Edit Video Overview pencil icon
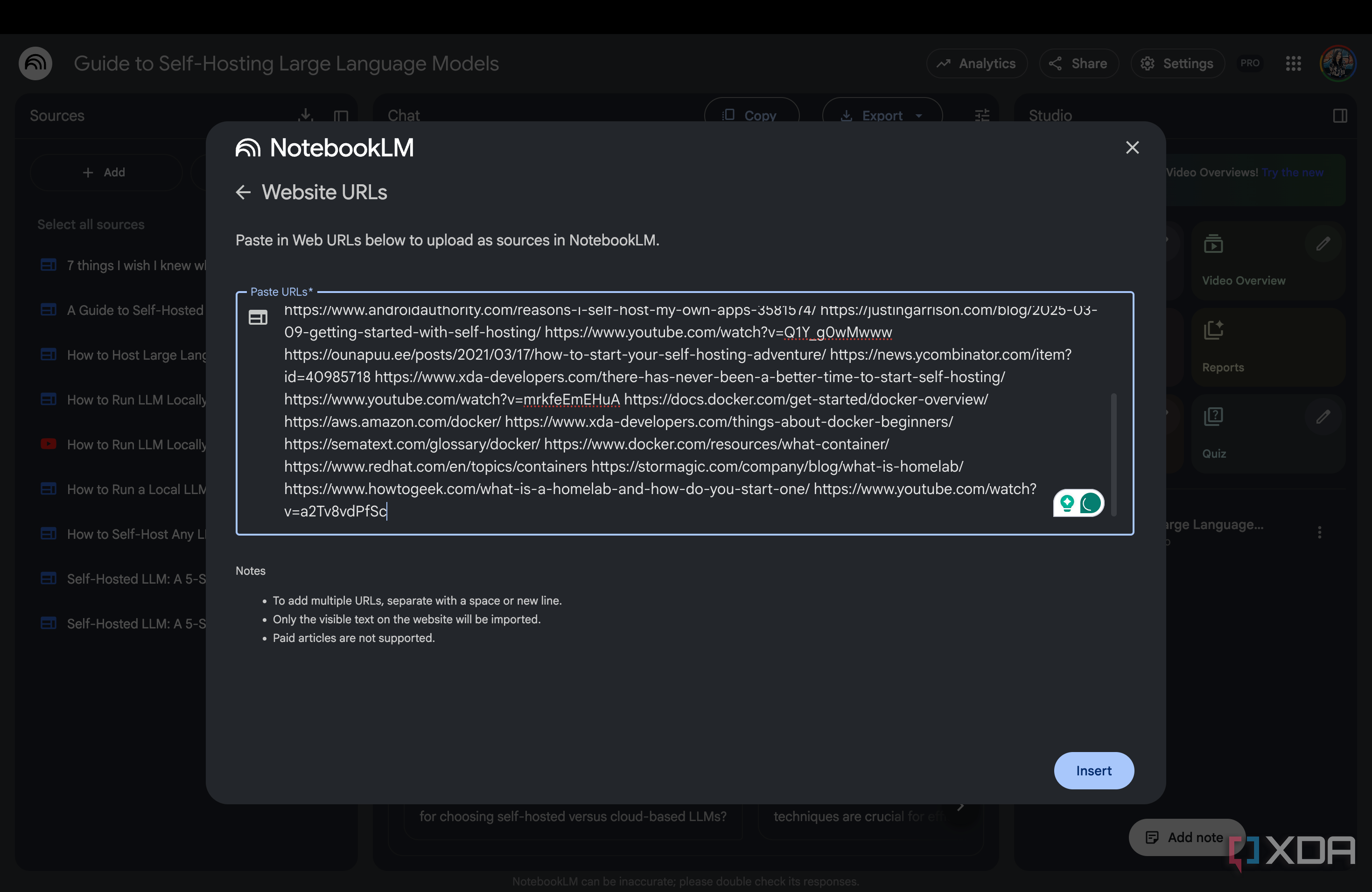 (x=1323, y=244)
